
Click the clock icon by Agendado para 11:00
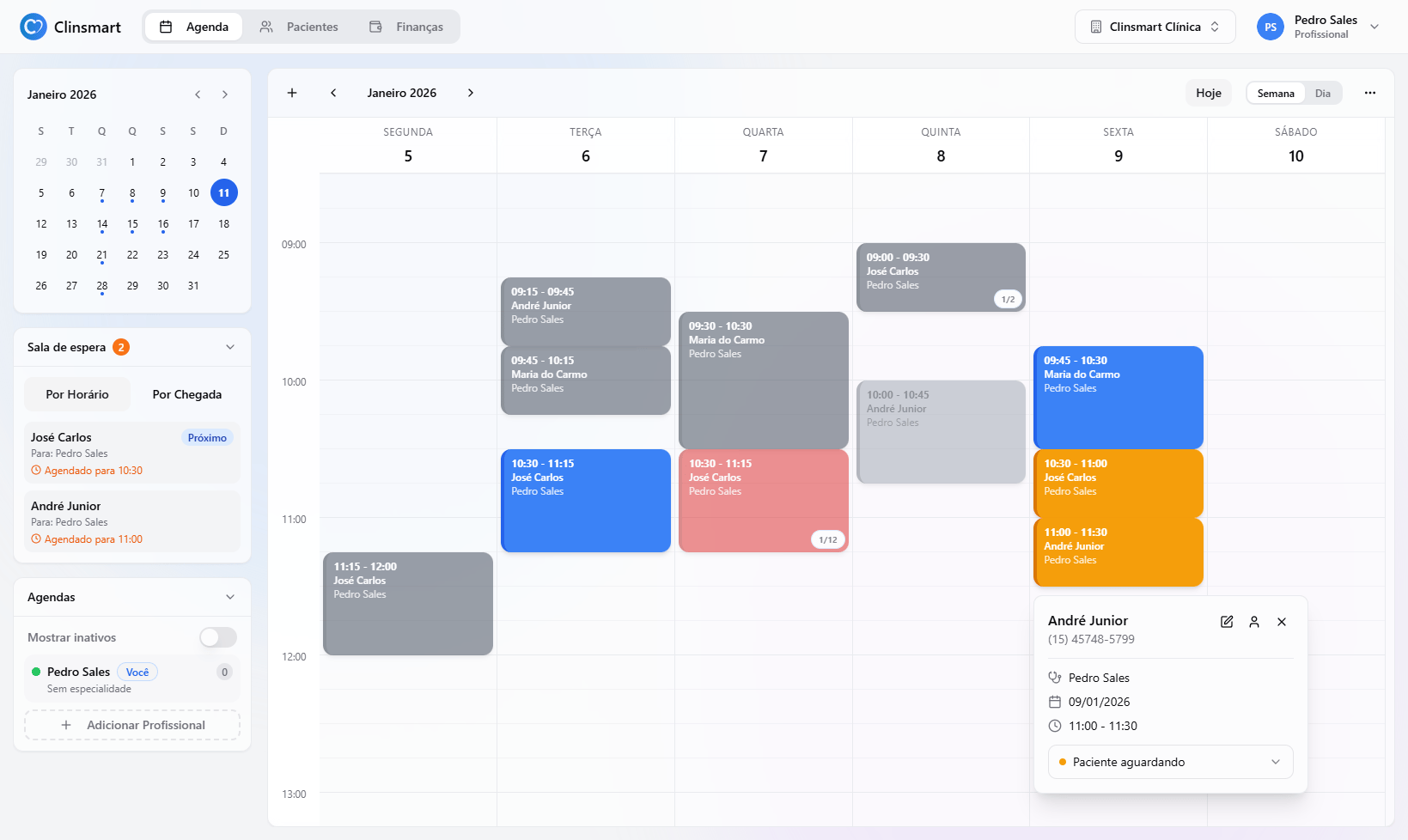[36, 539]
